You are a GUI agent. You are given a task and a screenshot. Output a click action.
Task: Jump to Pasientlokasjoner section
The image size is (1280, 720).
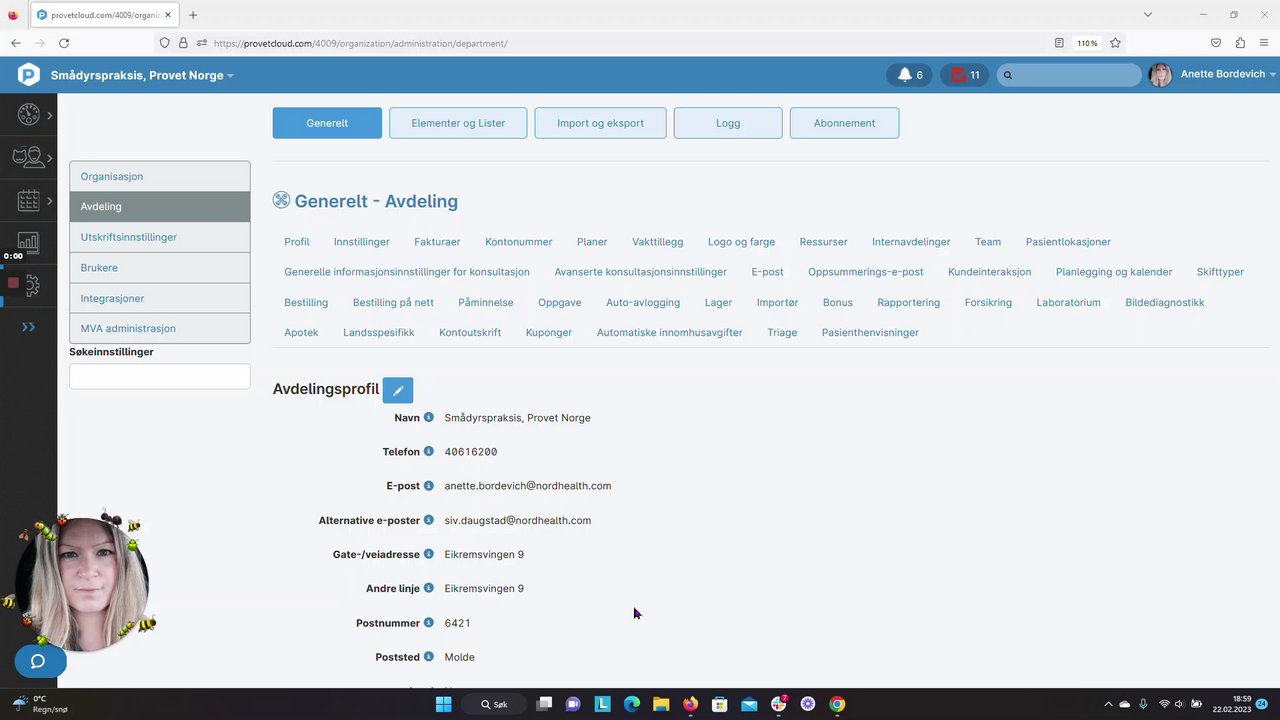[x=1068, y=242]
